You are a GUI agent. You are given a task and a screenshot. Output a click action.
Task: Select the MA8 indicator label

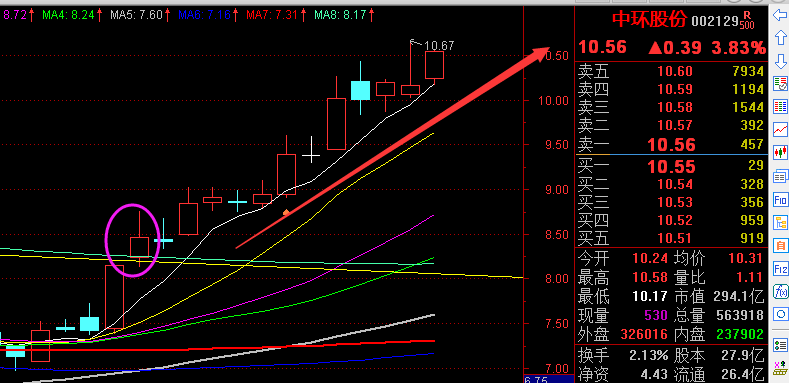[345, 15]
